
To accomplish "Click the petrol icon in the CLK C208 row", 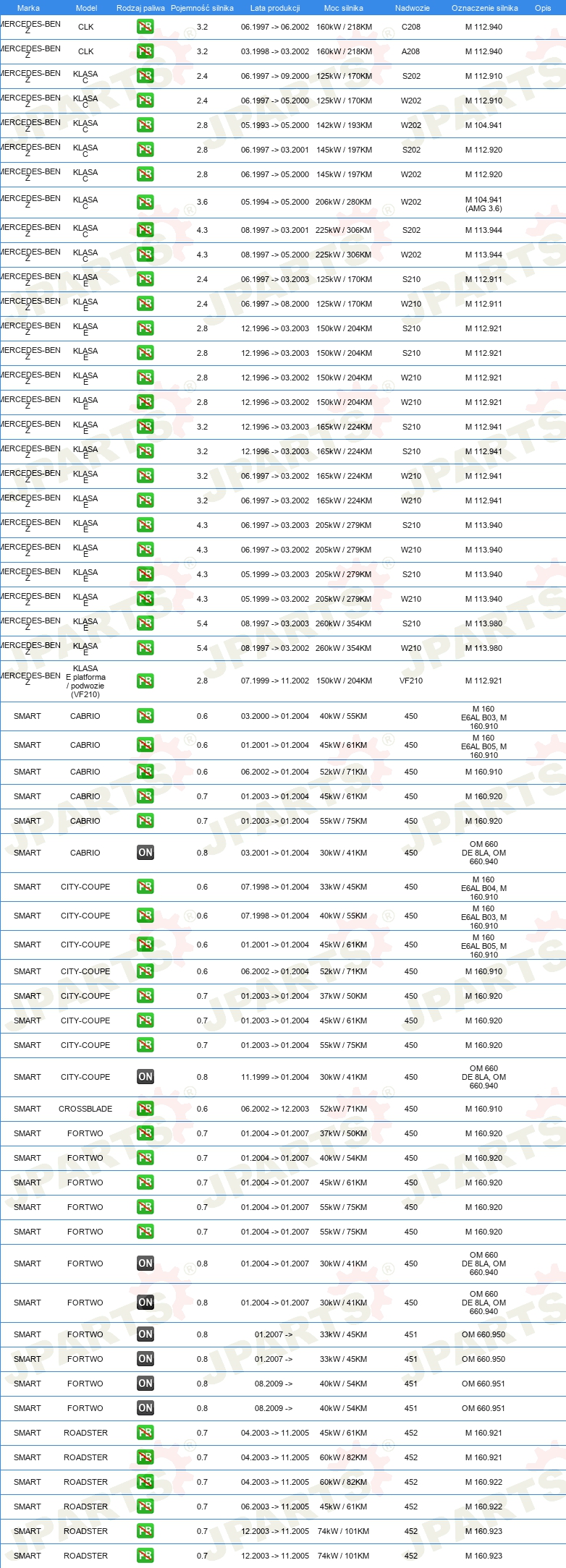I will [145, 27].
